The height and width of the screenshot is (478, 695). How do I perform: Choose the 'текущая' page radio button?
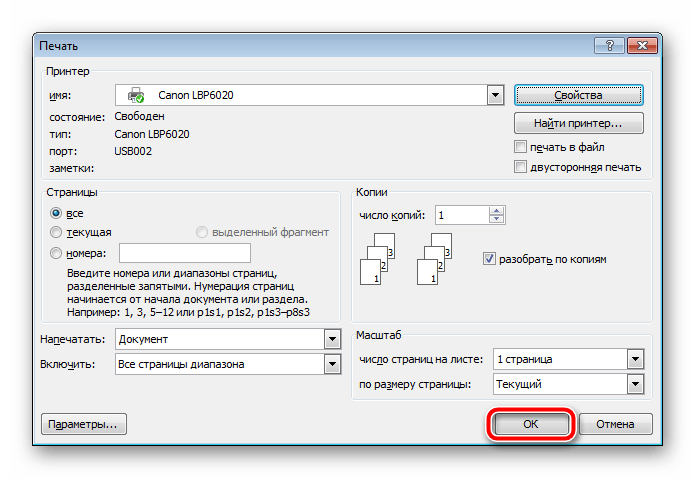pyautogui.click(x=56, y=232)
